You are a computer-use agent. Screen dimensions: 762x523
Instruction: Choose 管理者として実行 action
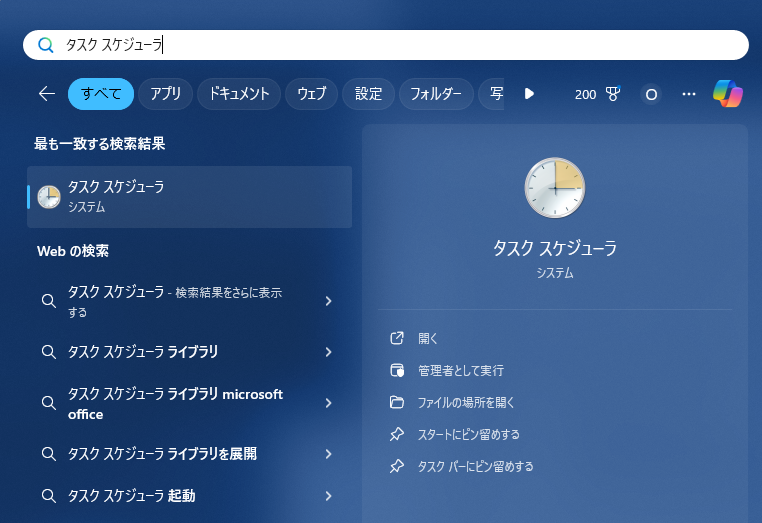tap(461, 370)
